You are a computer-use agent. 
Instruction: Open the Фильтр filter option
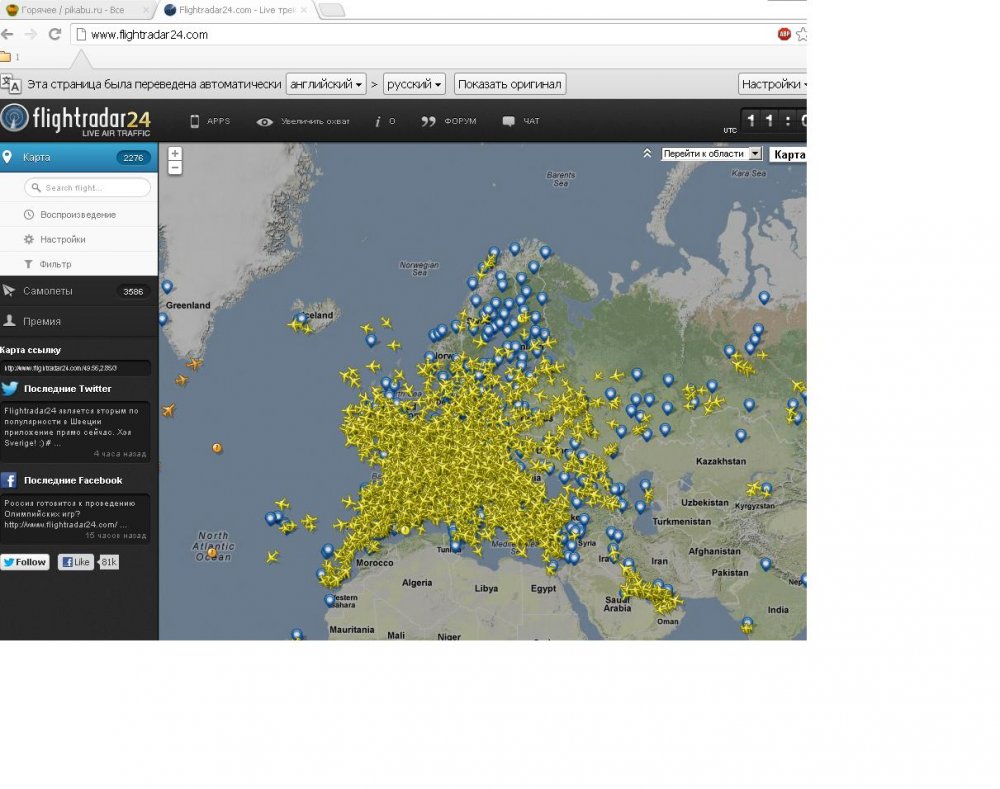(55, 264)
